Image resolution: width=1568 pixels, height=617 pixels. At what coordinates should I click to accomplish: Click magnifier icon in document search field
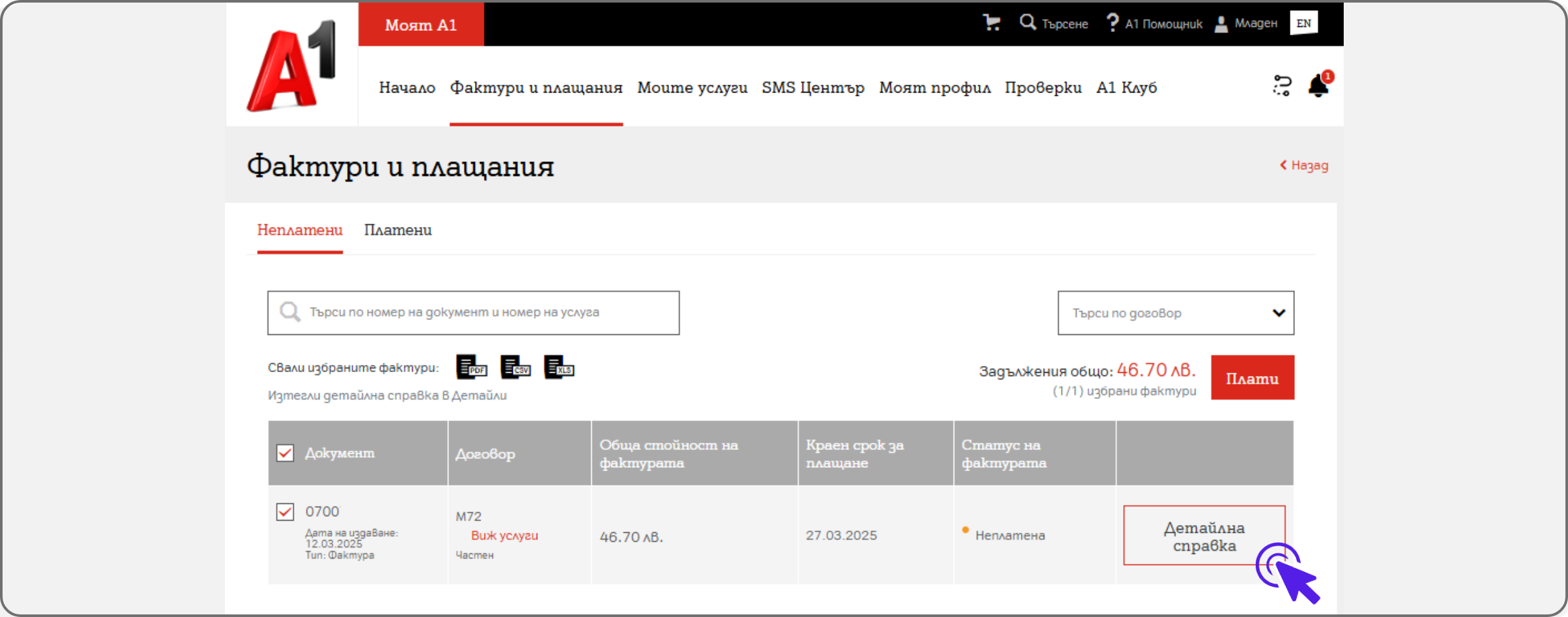click(290, 312)
